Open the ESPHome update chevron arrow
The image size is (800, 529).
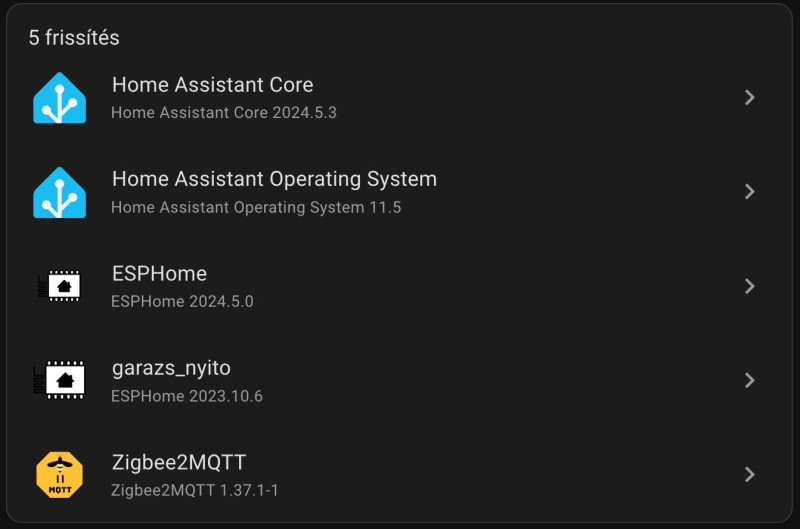click(749, 286)
